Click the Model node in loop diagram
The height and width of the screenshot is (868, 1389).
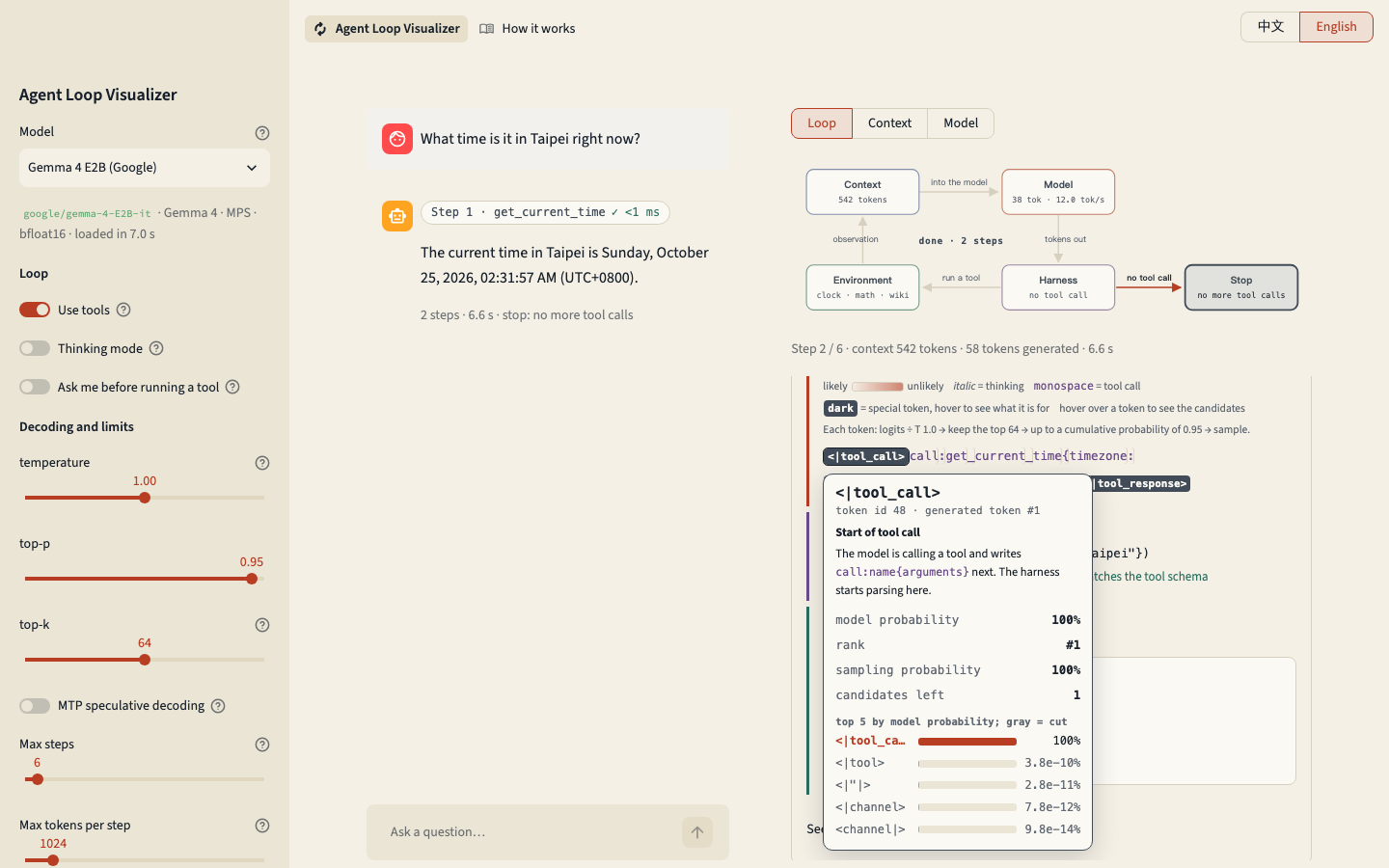[x=1058, y=192]
